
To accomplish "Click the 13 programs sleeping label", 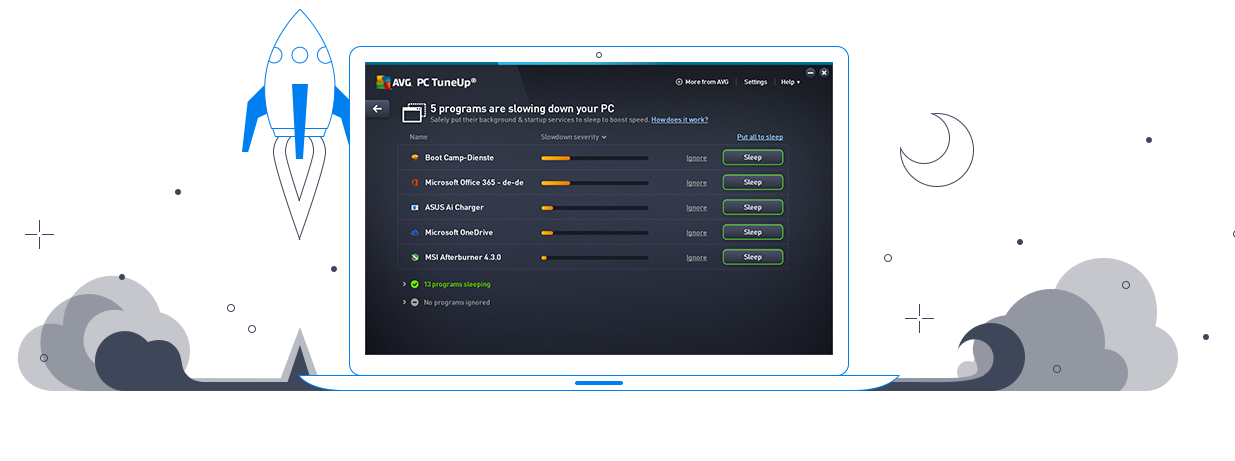I will [x=457, y=284].
